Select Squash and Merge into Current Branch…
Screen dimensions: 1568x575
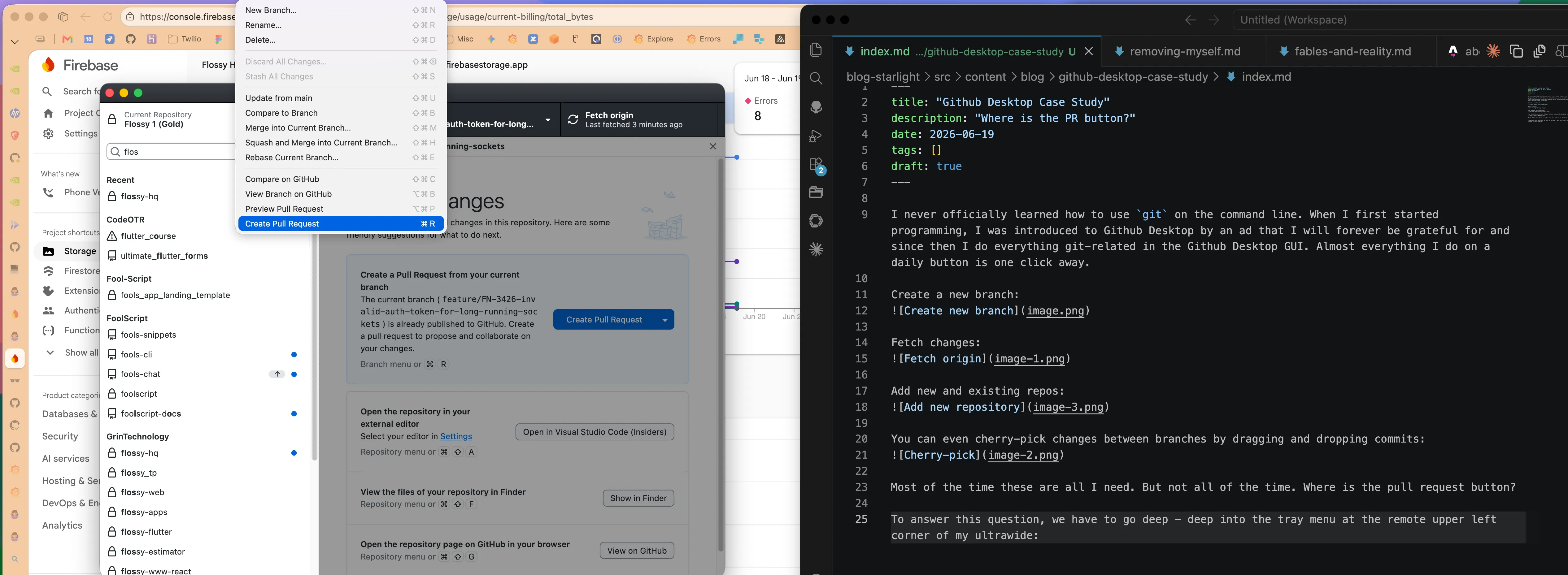[x=341, y=143]
